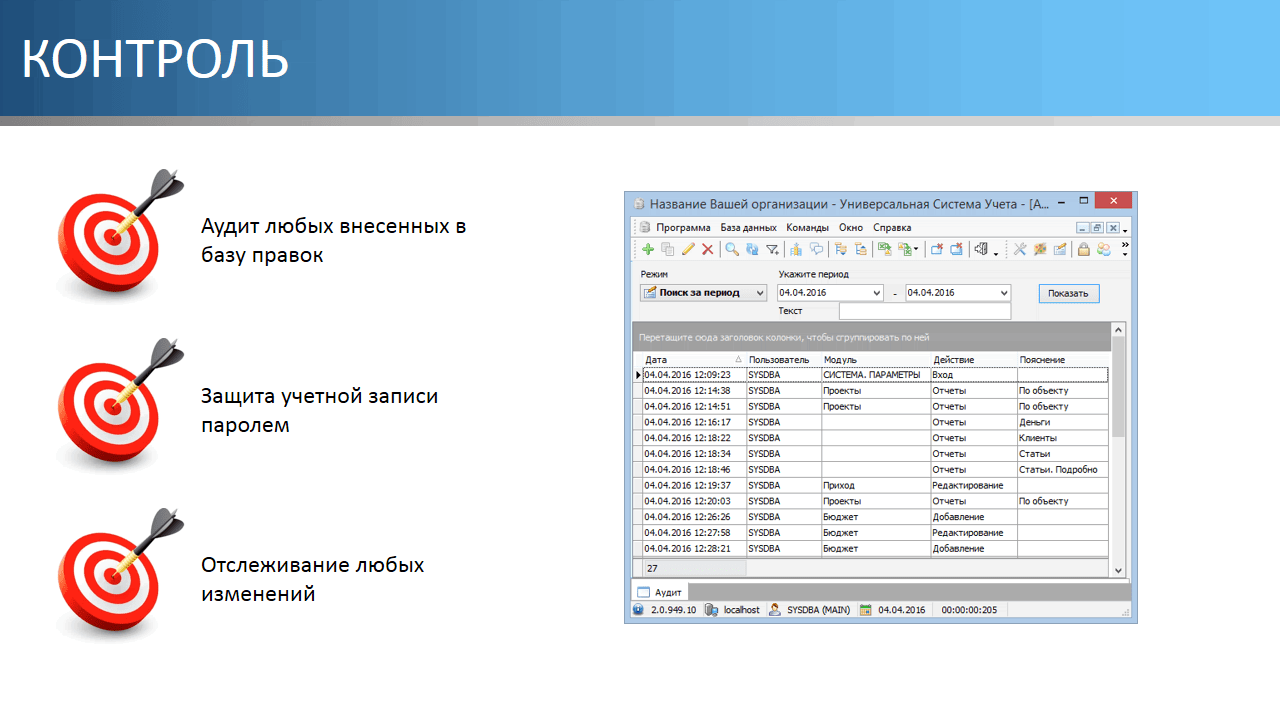The height and width of the screenshot is (720, 1280).
Task: Click the 'Вход' action cell
Action: [974, 375]
